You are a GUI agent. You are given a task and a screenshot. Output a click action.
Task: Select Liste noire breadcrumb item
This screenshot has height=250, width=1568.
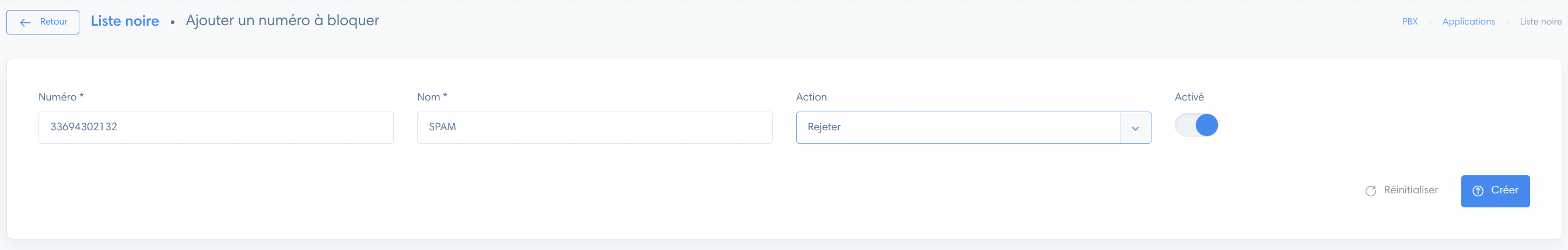tap(1540, 22)
